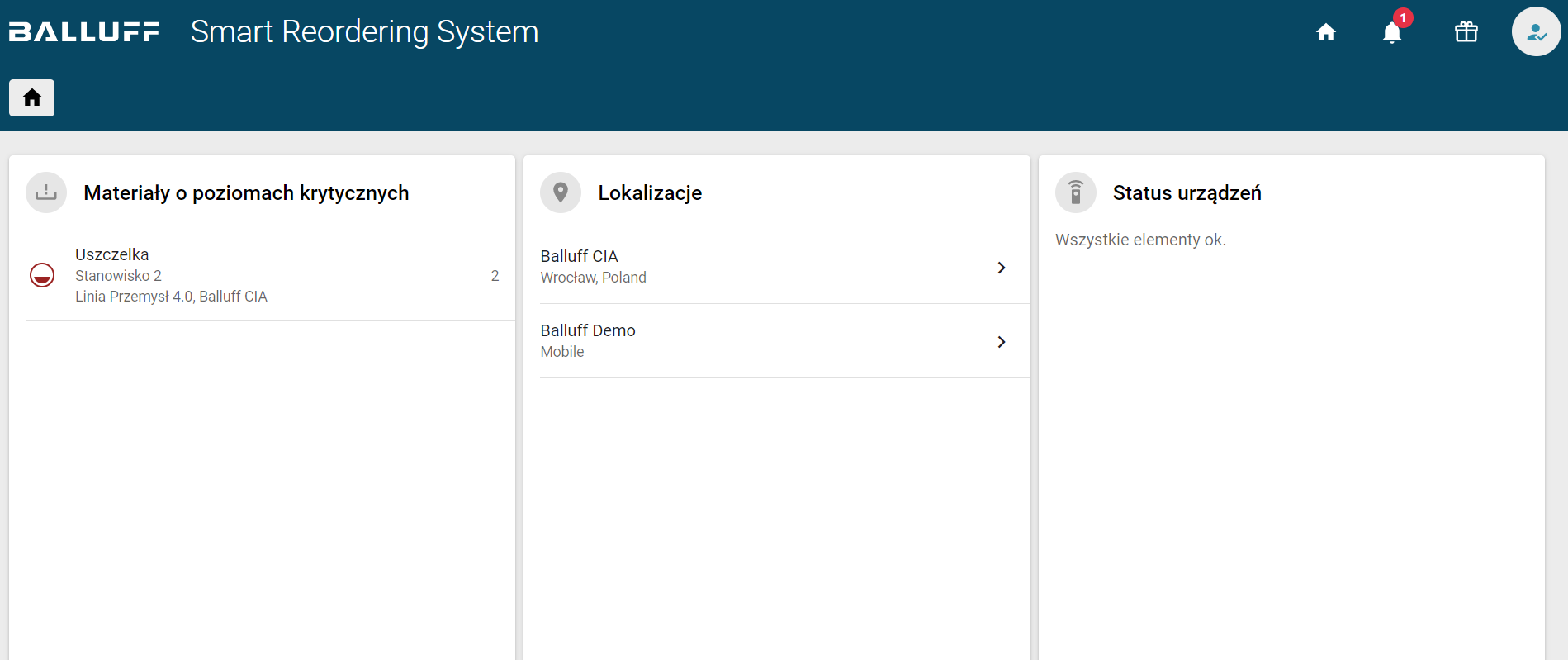1568x660 pixels.
Task: Click the Status urządzeń device signal icon
Action: point(1075,192)
